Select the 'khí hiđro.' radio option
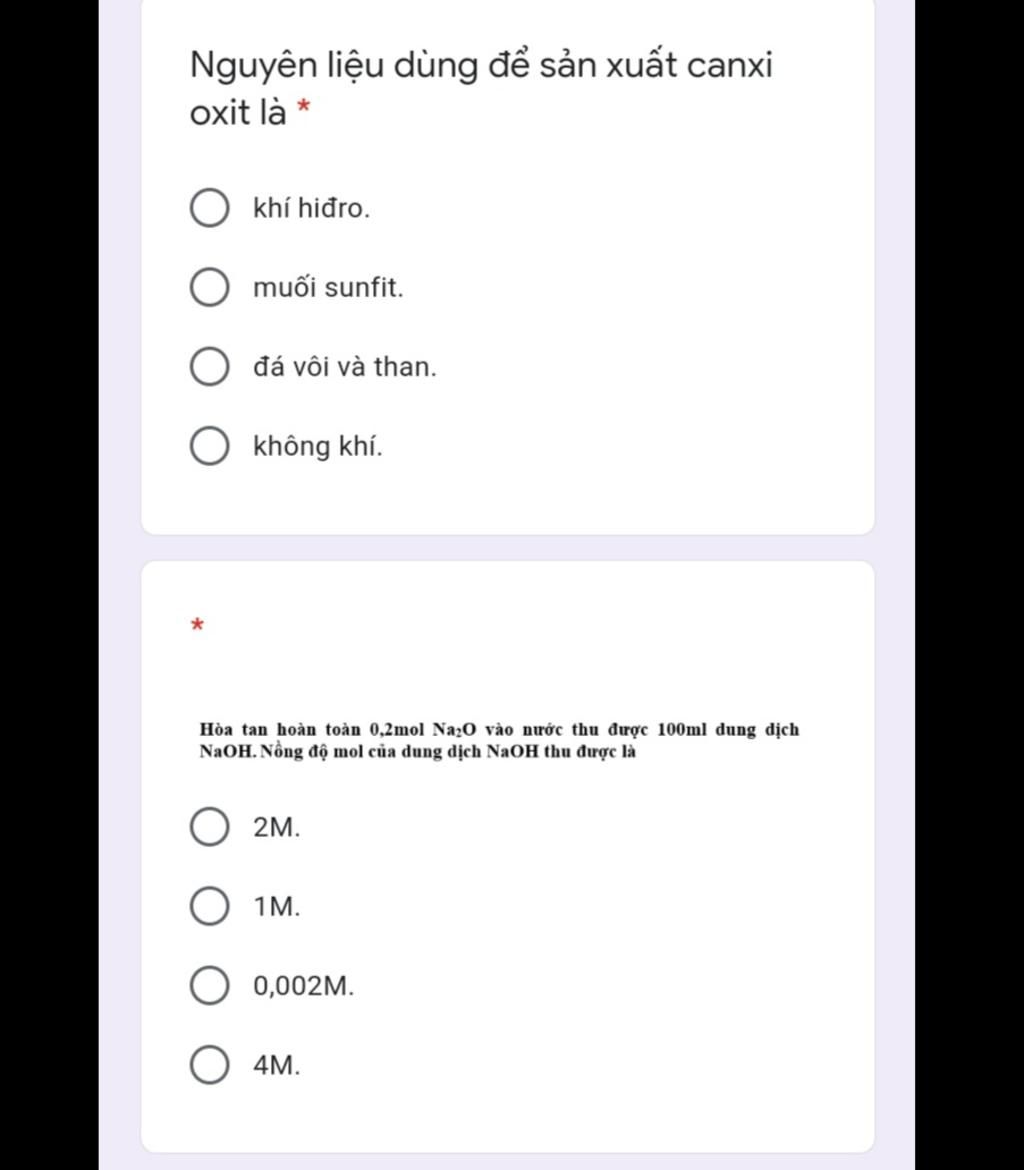The width and height of the screenshot is (1024, 1170). (x=210, y=207)
